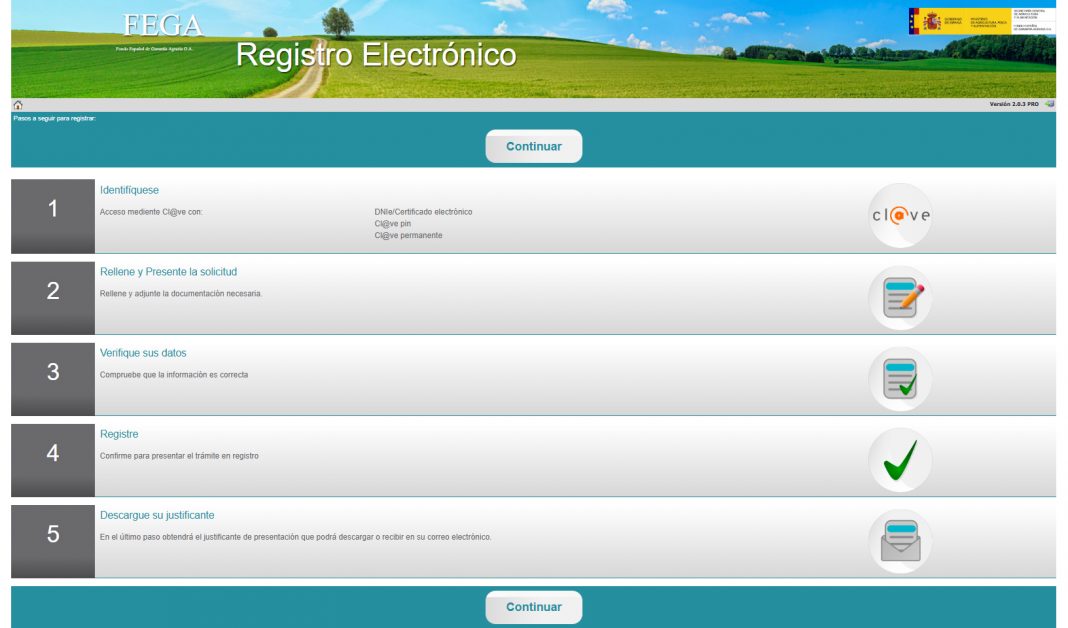Click the number 3 step box
This screenshot has height=628, width=1068.
point(53,379)
